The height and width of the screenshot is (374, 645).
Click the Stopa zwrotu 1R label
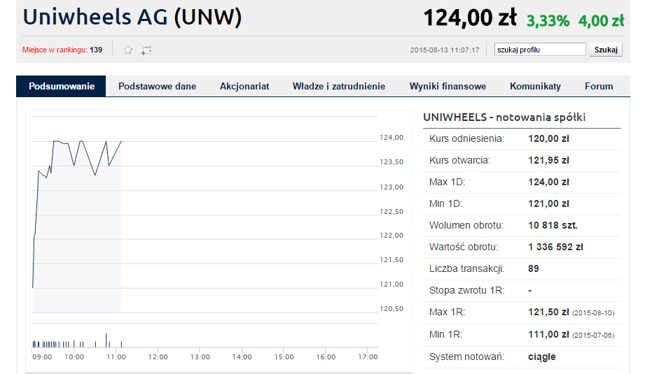tap(466, 290)
